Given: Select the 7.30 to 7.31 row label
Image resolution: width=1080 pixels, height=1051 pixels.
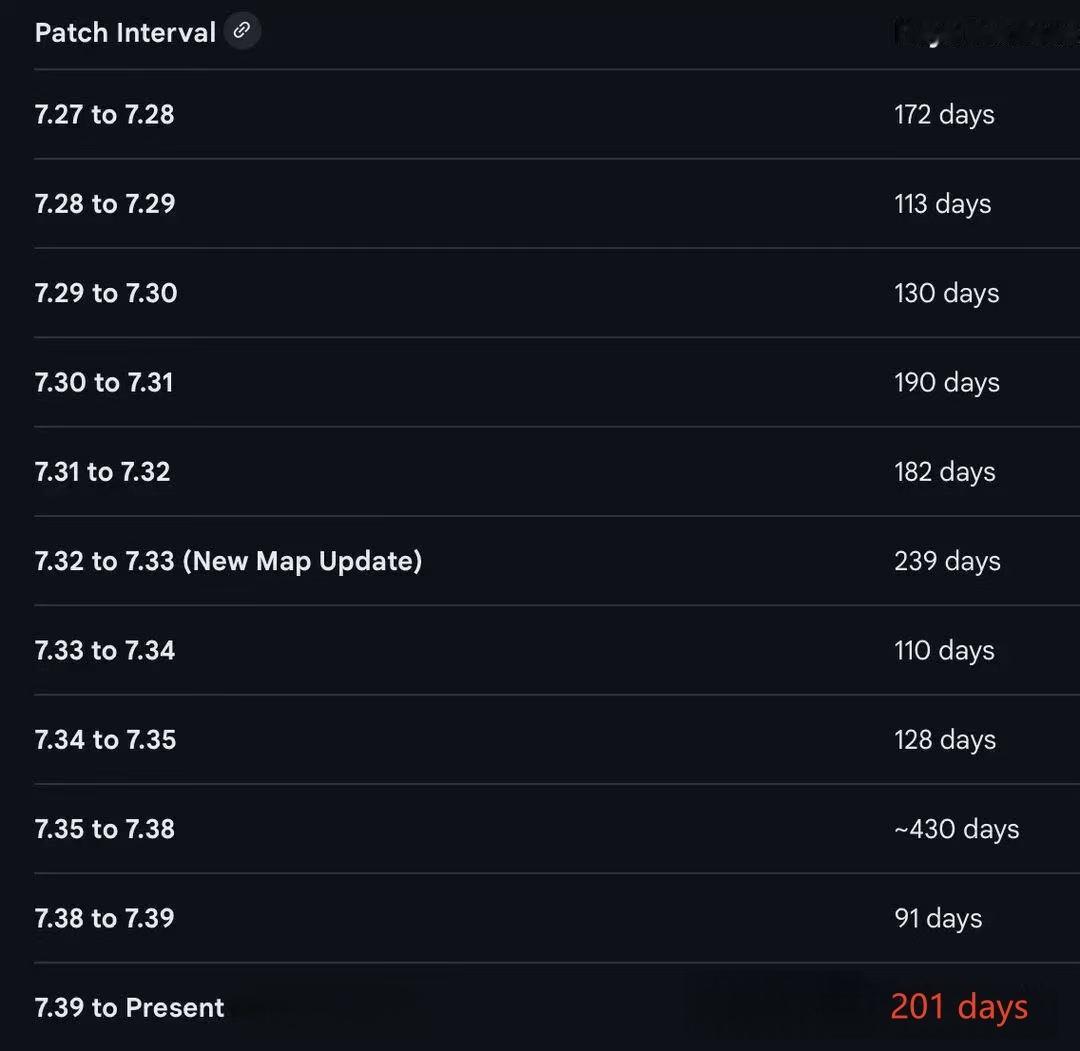Looking at the screenshot, I should (104, 382).
